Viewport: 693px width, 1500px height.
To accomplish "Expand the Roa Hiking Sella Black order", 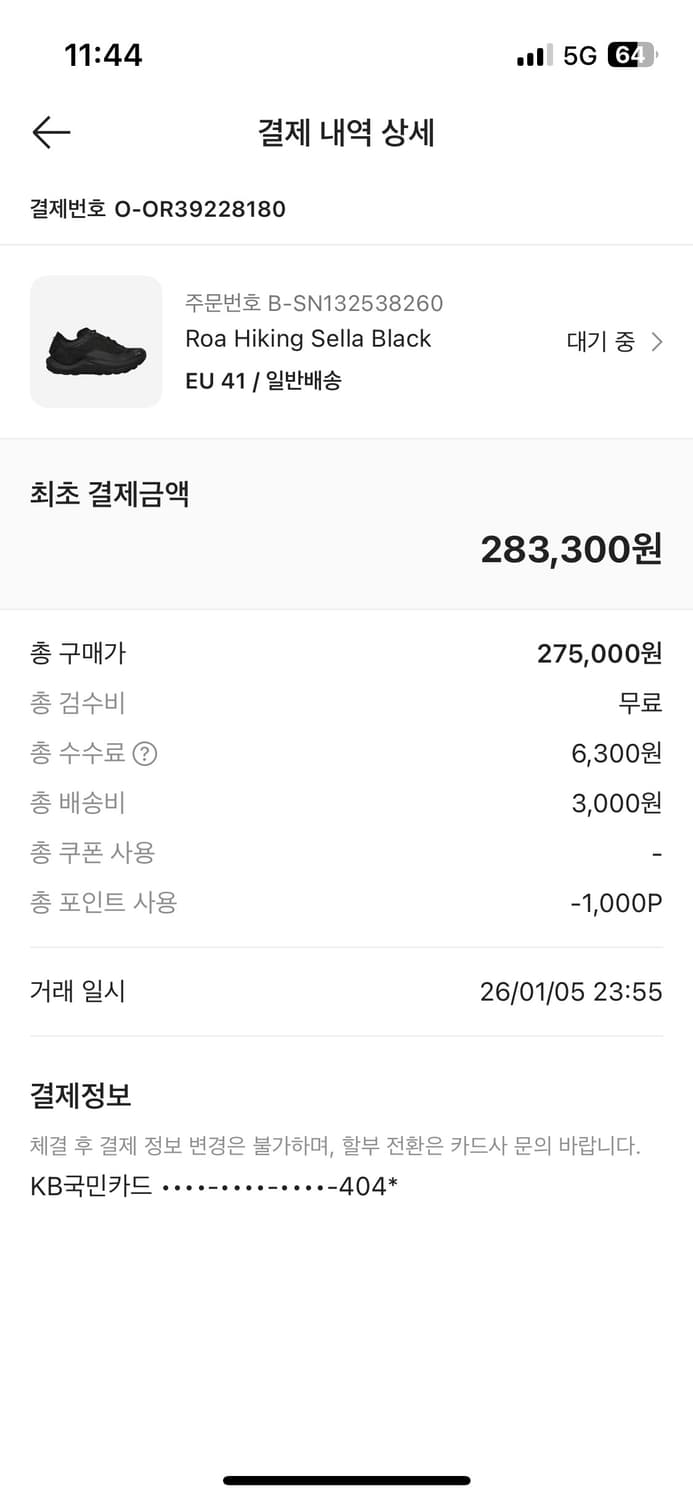I will tap(308, 339).
